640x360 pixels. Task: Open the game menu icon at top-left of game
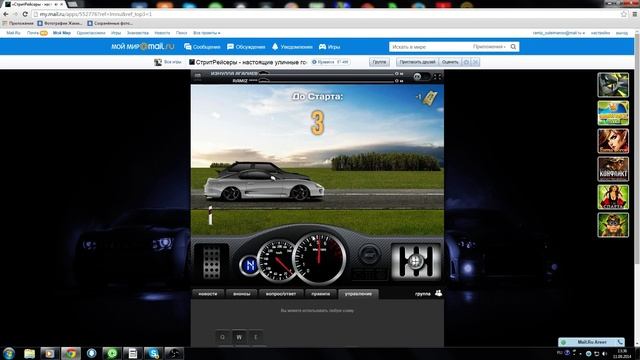point(198,76)
